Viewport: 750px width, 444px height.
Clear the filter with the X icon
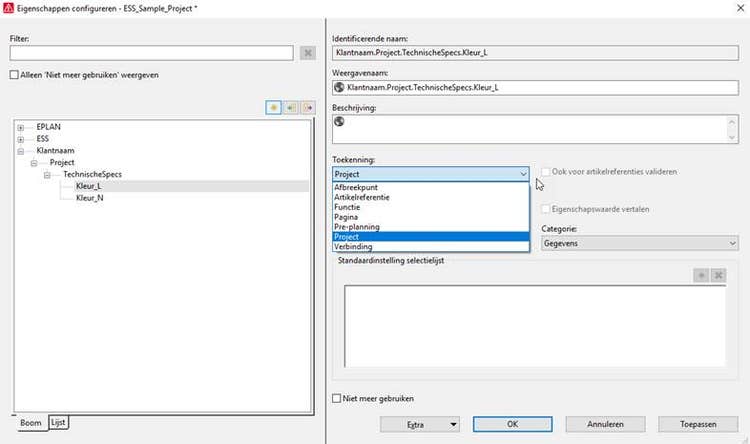pos(307,52)
